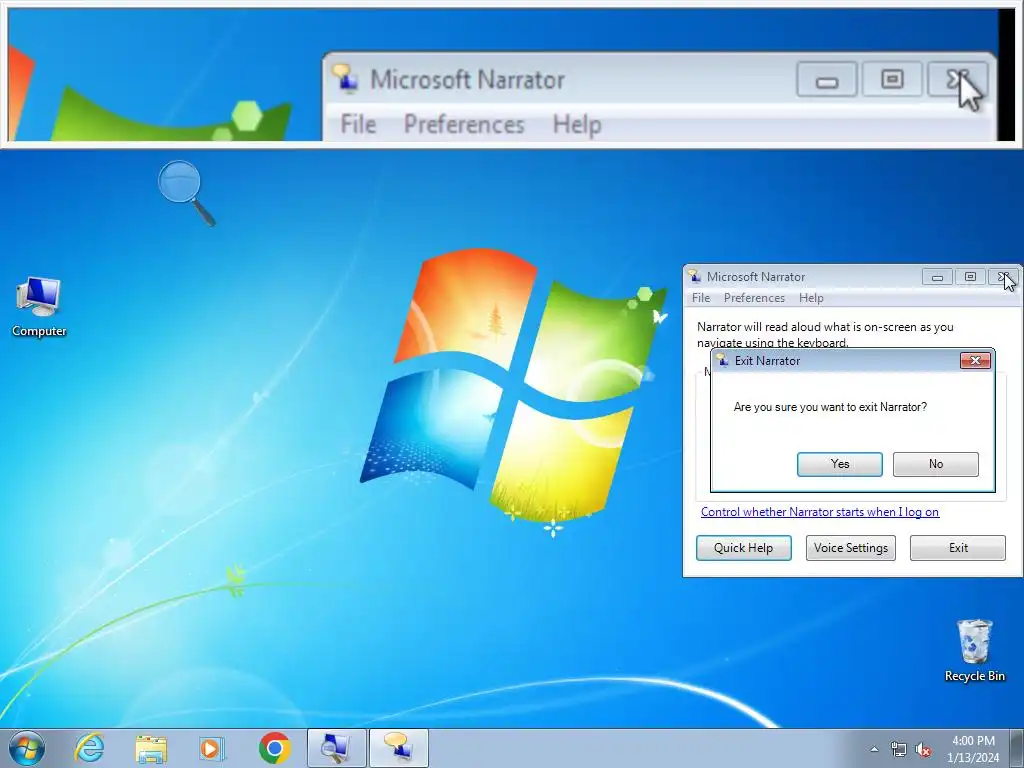The height and width of the screenshot is (768, 1024).
Task: Click the Exit button in Narrator window
Action: click(958, 548)
